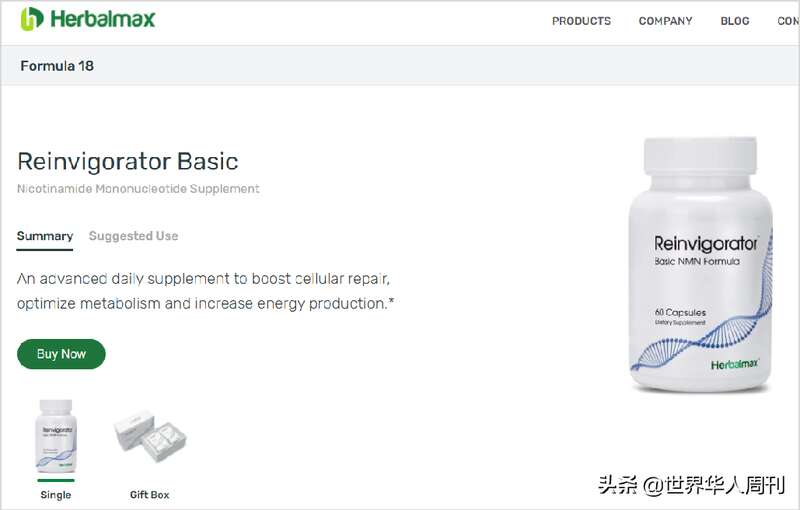Image resolution: width=800 pixels, height=510 pixels.
Task: Click the Formula 18 breadcrumb heading
Action: (57, 66)
